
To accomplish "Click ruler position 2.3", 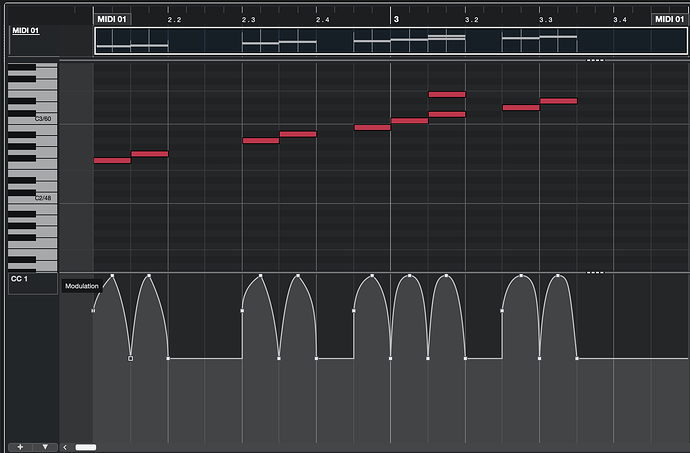I will (x=248, y=20).
